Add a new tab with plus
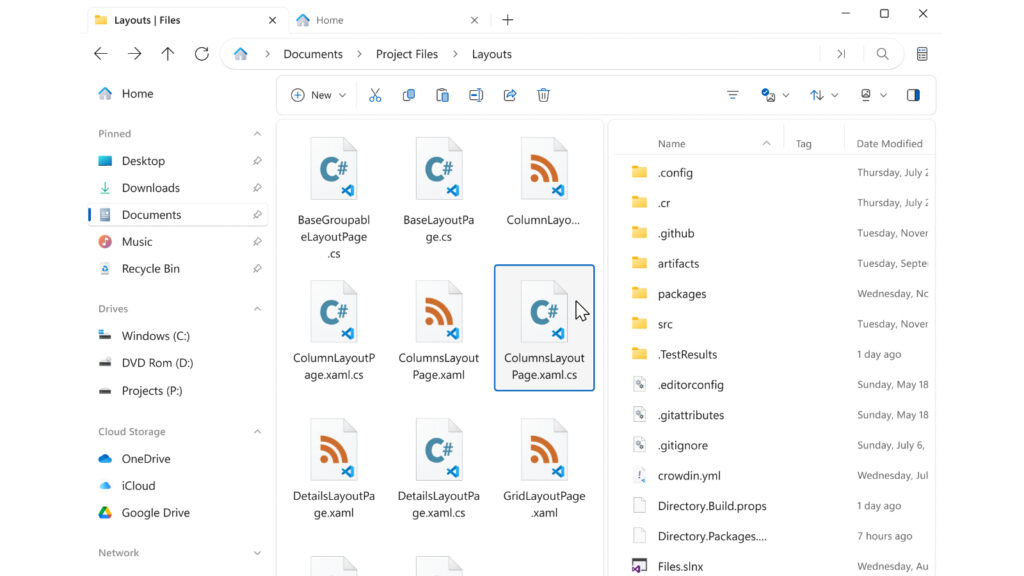 tap(507, 20)
